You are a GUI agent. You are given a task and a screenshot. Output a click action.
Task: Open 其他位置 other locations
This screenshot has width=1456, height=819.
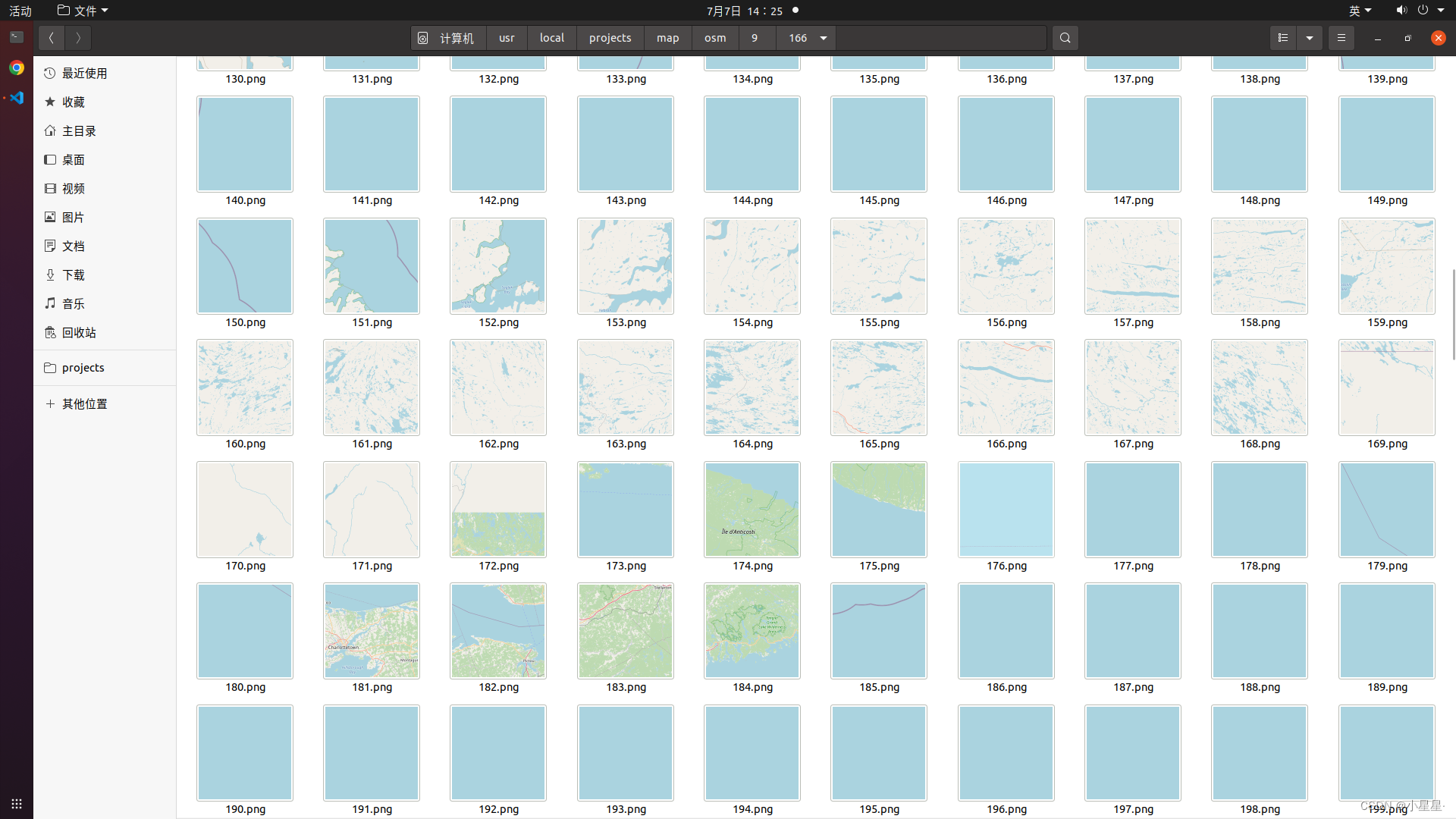[105, 404]
